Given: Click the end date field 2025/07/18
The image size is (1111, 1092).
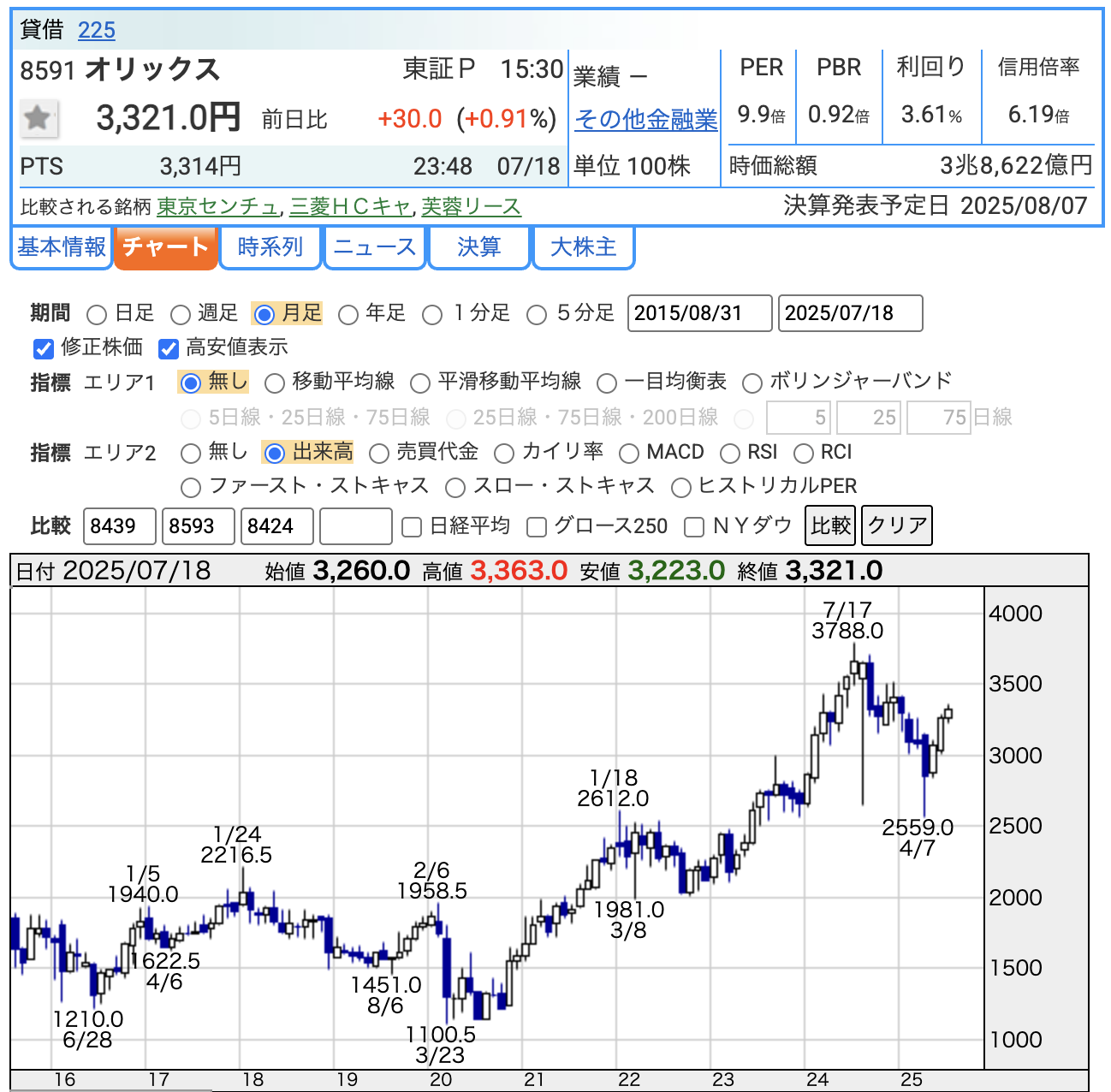Looking at the screenshot, I should coord(851,313).
